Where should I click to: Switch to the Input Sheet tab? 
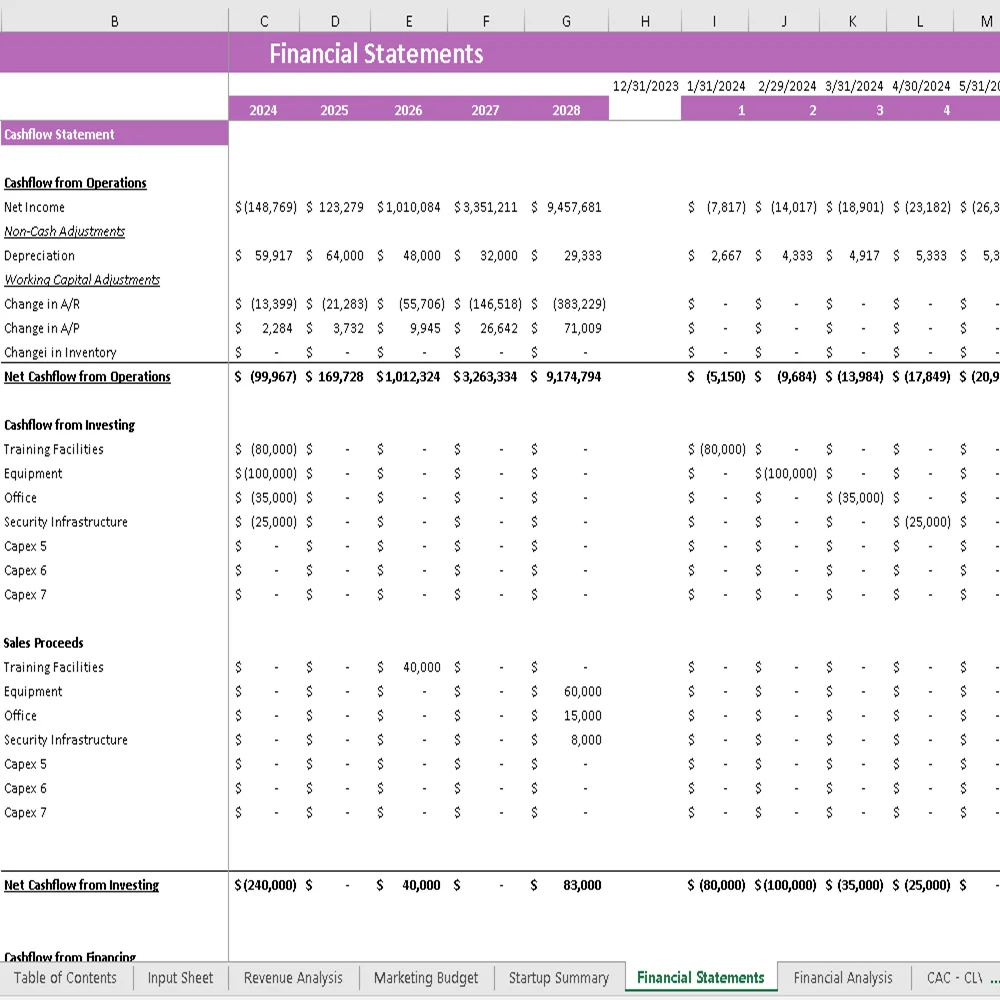tap(180, 978)
